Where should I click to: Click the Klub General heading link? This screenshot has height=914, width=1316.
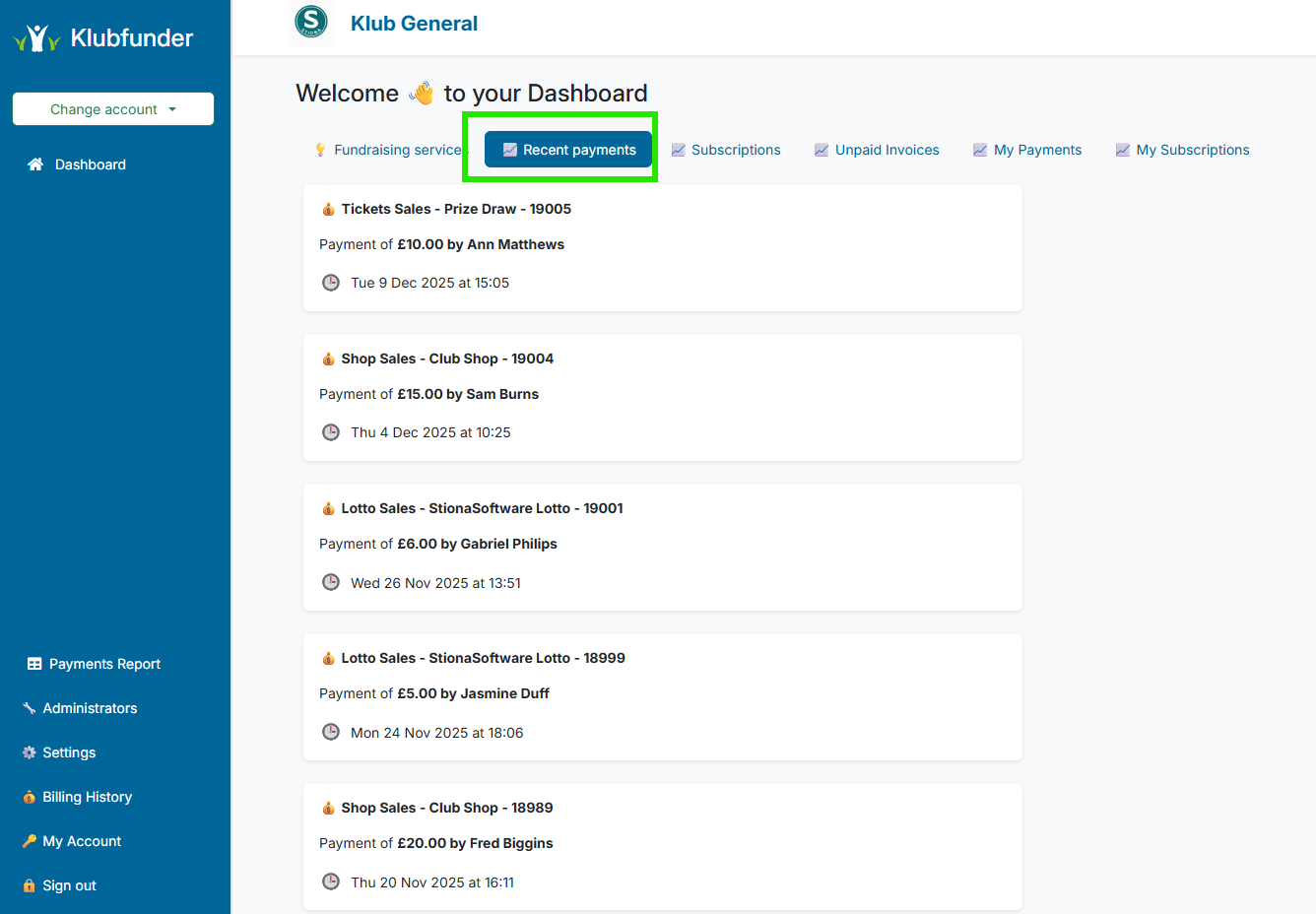[414, 24]
